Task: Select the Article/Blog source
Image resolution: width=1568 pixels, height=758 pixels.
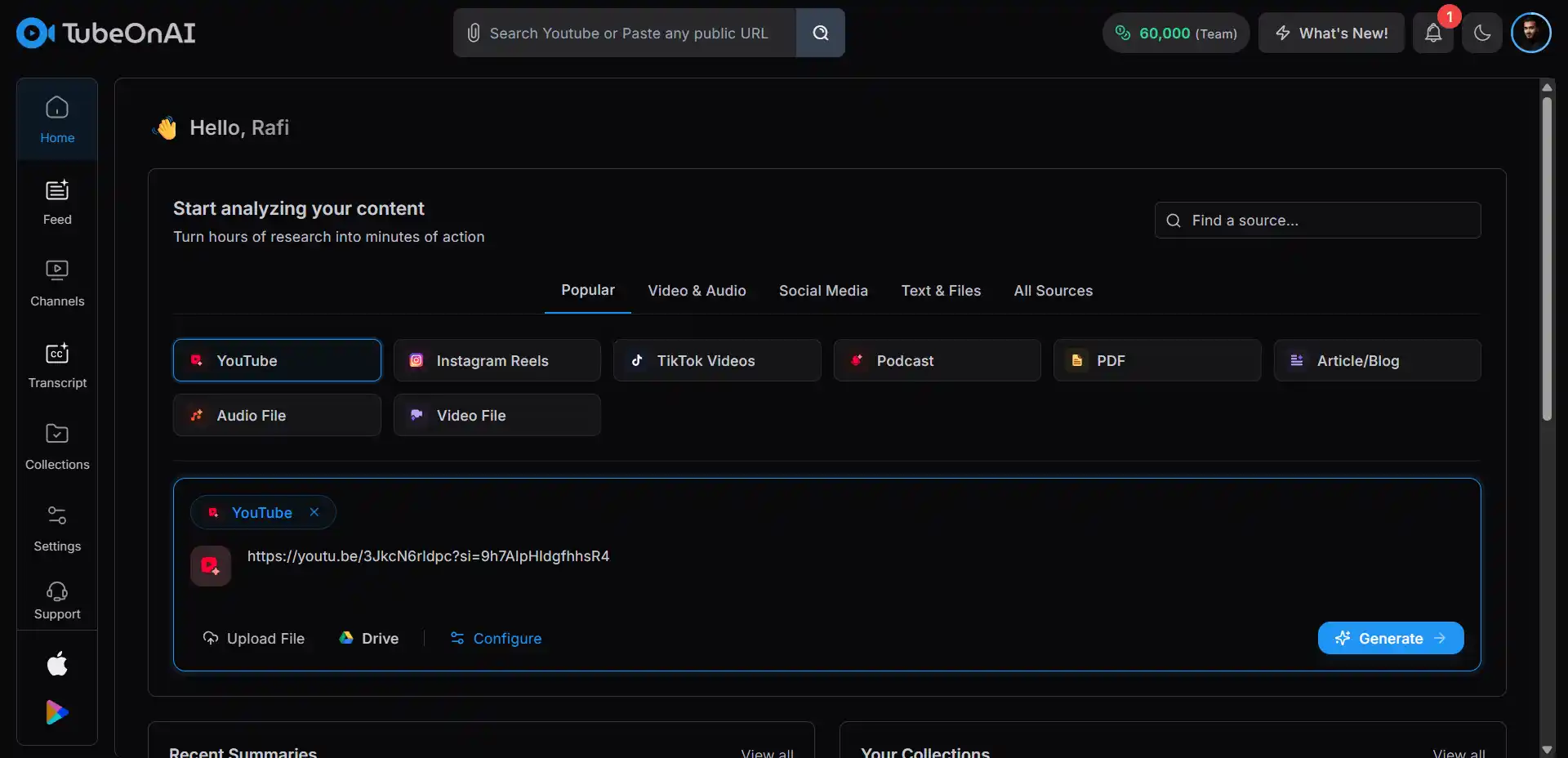Action: [x=1378, y=360]
